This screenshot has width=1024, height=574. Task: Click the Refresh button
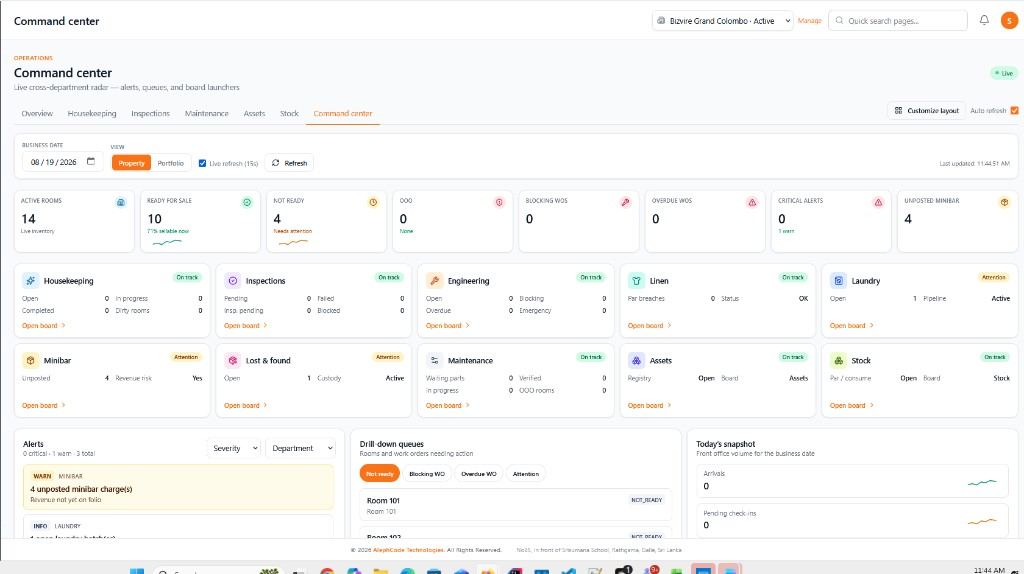pyautogui.click(x=289, y=163)
